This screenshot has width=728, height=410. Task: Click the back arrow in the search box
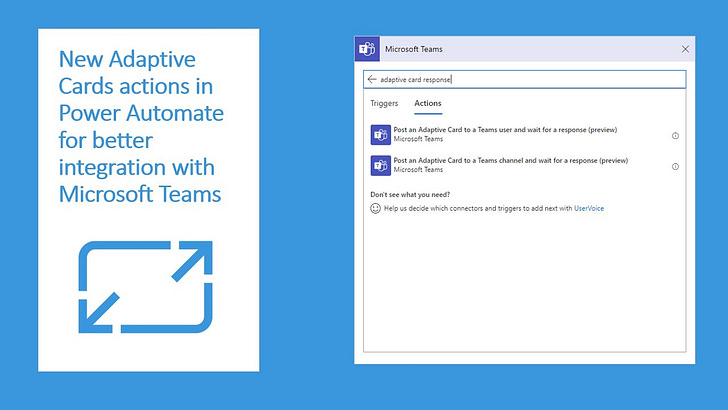[x=372, y=79]
